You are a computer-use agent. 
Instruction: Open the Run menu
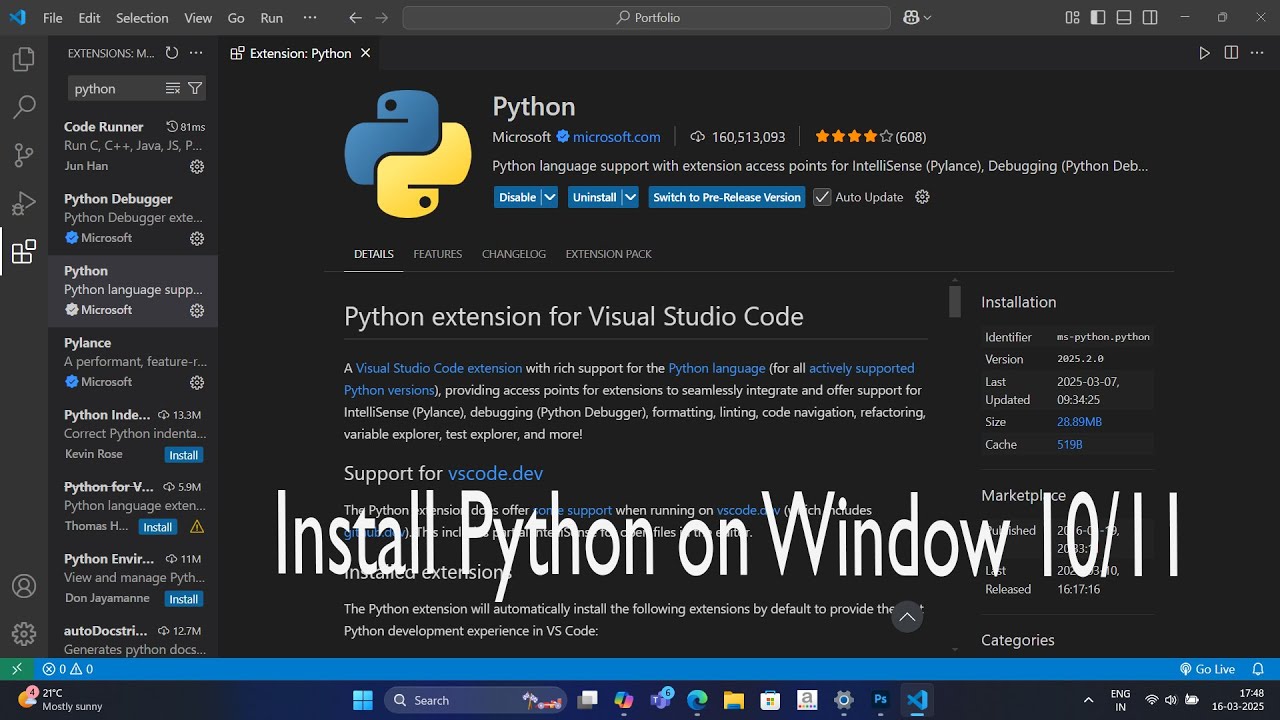point(271,18)
